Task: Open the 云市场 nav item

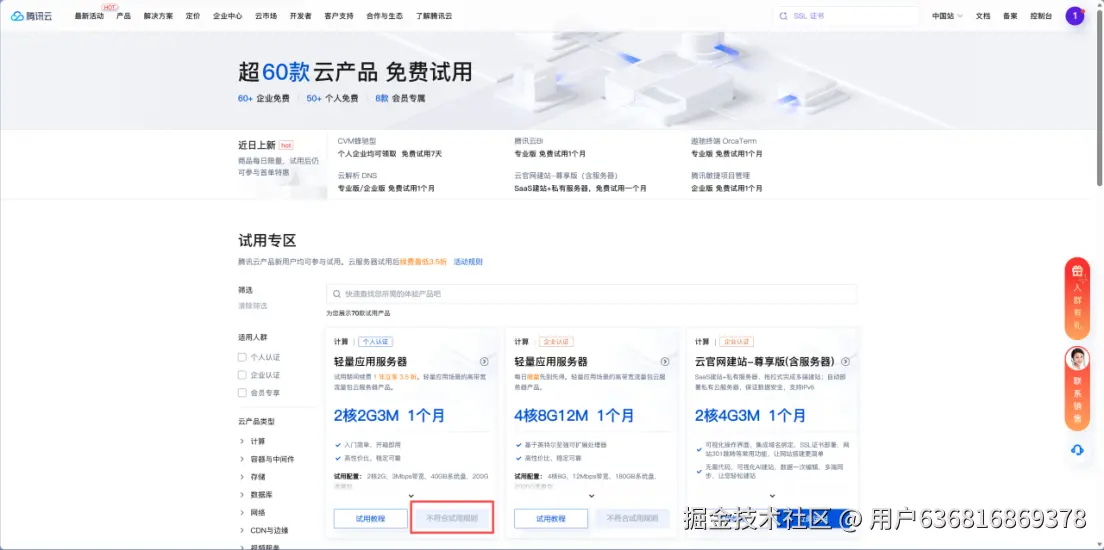Action: pyautogui.click(x=265, y=15)
